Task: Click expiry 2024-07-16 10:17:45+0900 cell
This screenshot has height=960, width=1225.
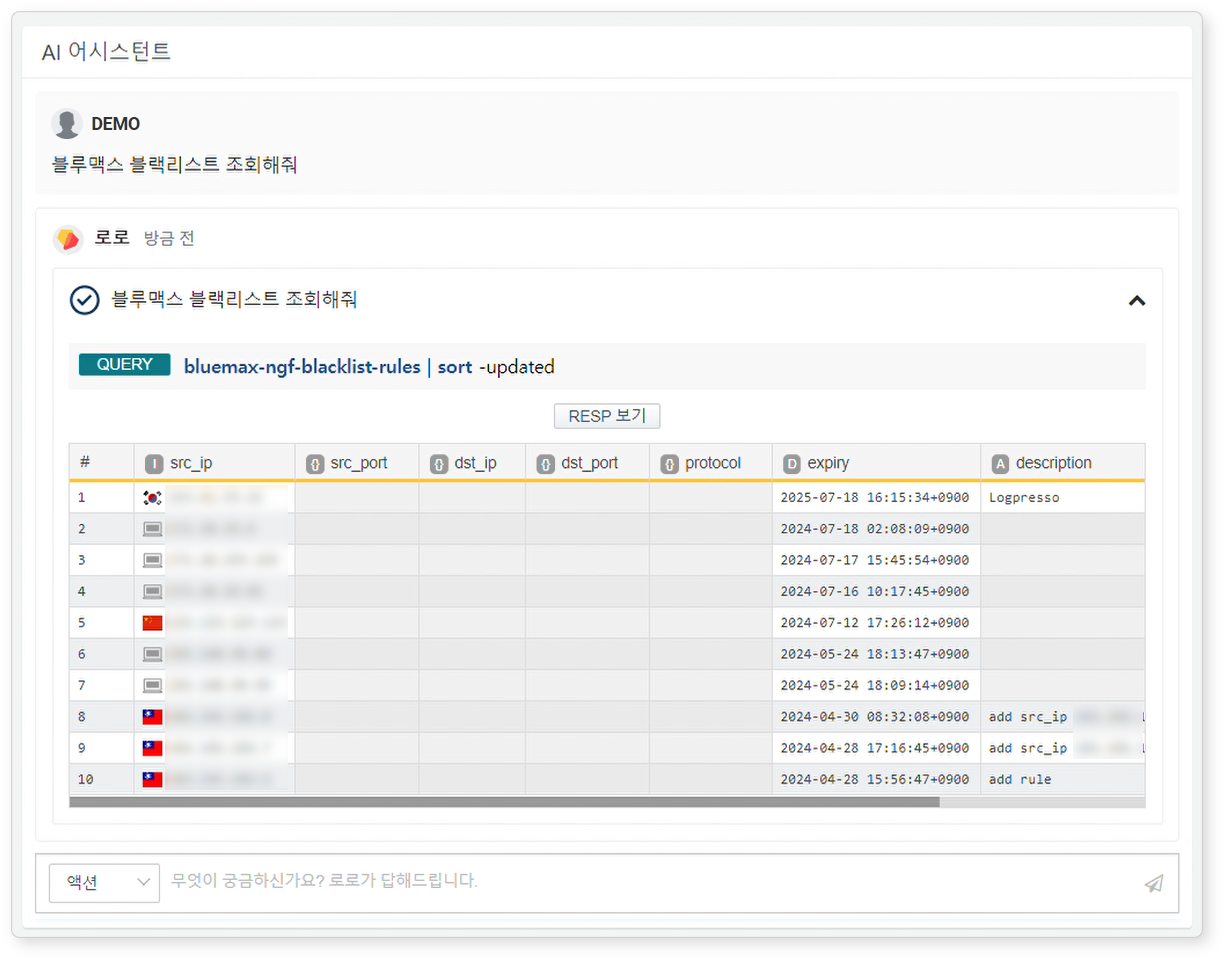Action: [x=876, y=591]
